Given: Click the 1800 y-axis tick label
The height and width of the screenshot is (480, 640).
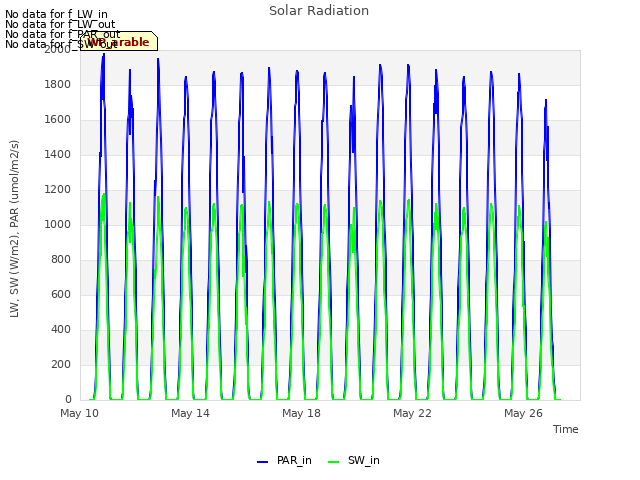Looking at the screenshot, I should 57,84.
